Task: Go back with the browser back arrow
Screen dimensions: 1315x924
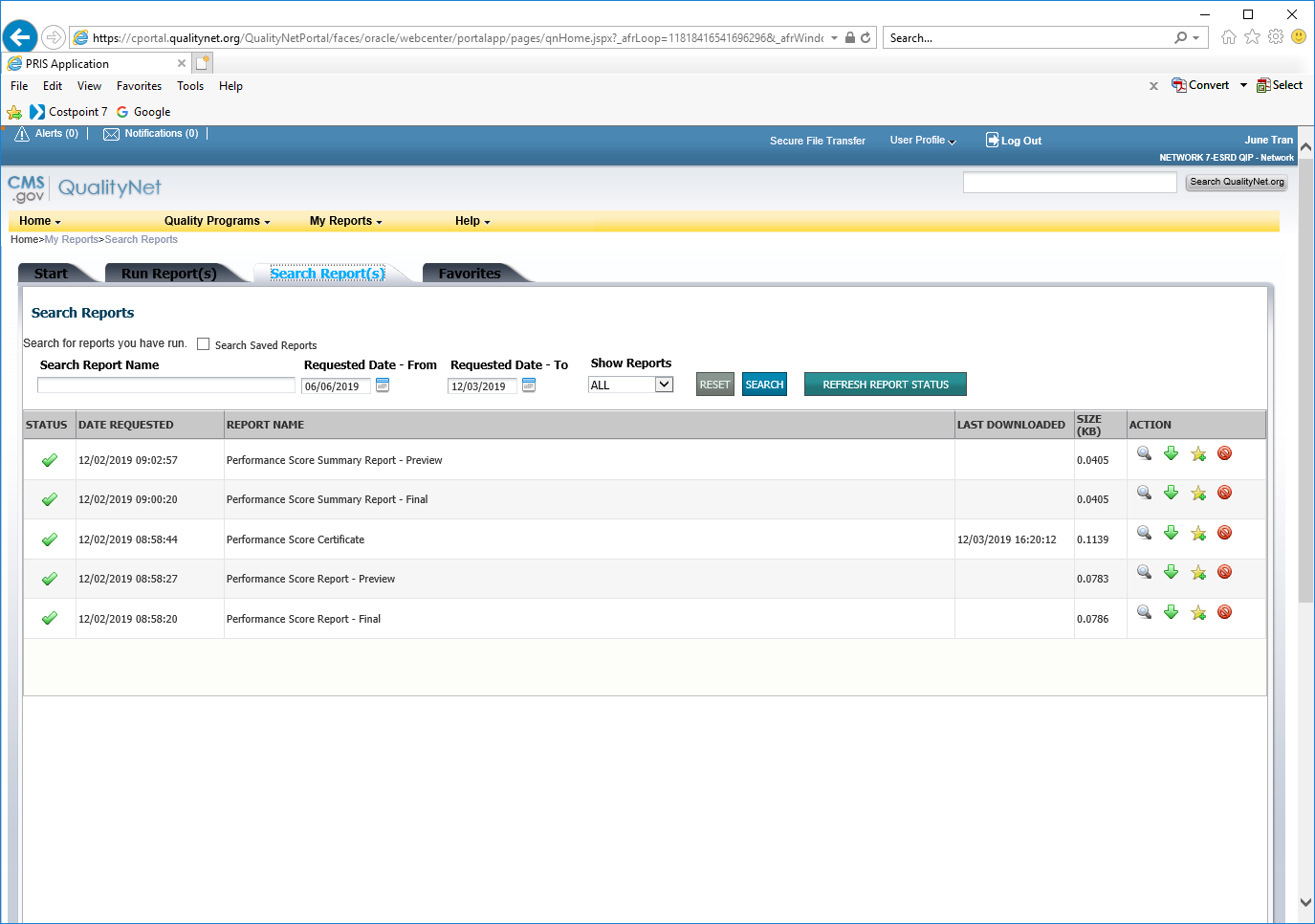Action: coord(20,37)
